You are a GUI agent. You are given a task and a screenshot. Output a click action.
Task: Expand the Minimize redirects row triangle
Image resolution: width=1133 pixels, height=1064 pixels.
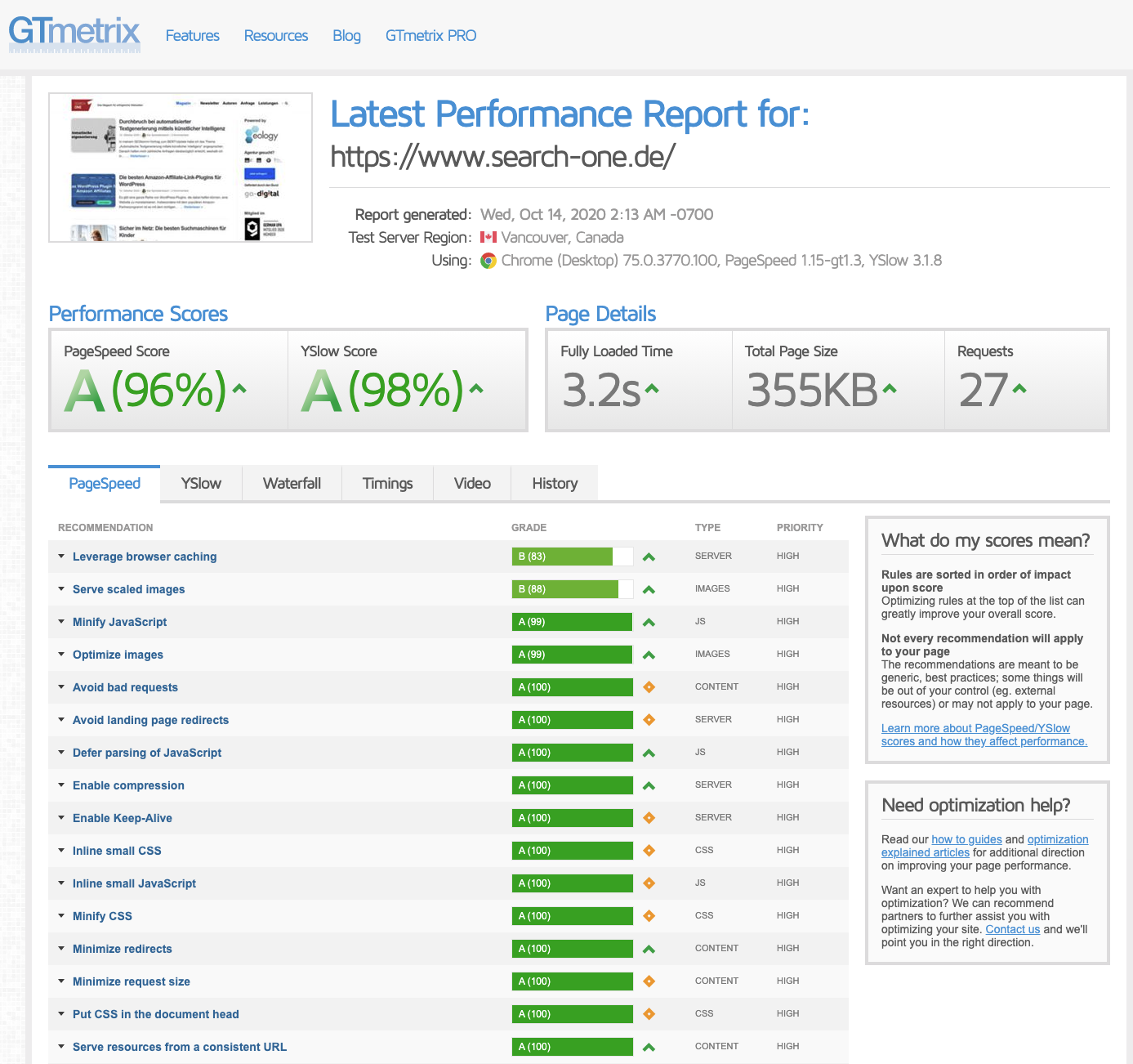[61, 948]
